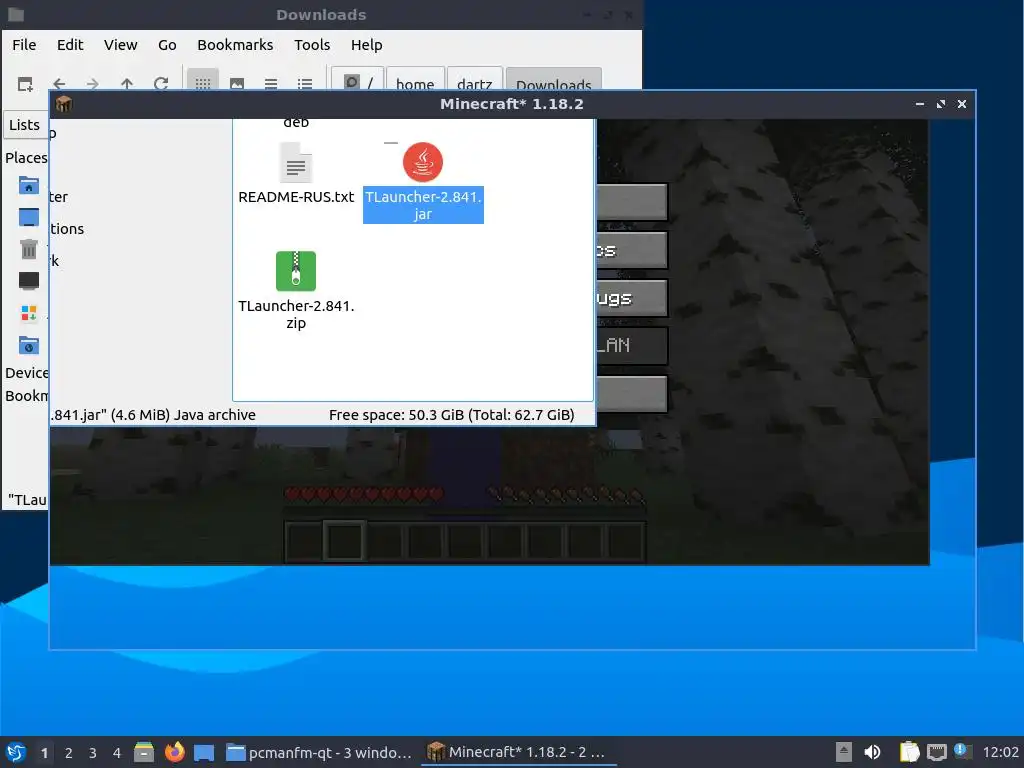Open removable media tray icon
Viewport: 1024px width, 768px height.
(844, 752)
